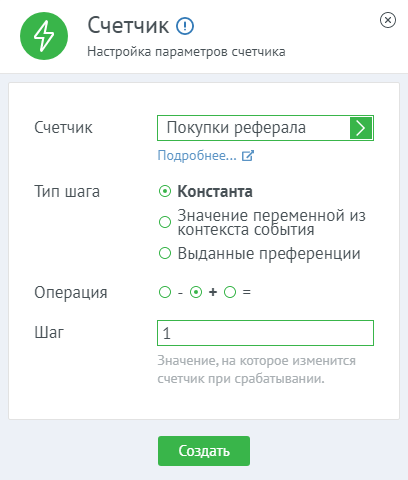Click the Создать button
408x480 pixels.
click(x=204, y=451)
